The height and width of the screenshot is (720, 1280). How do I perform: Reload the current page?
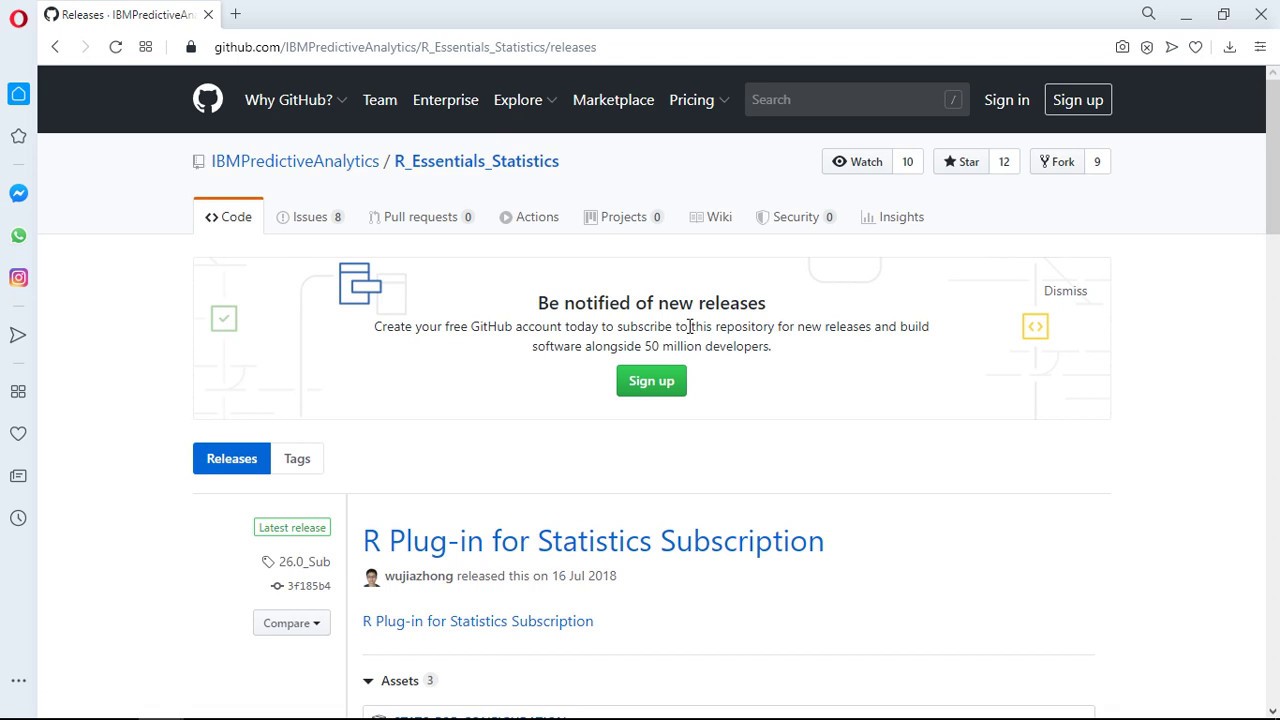point(116,47)
